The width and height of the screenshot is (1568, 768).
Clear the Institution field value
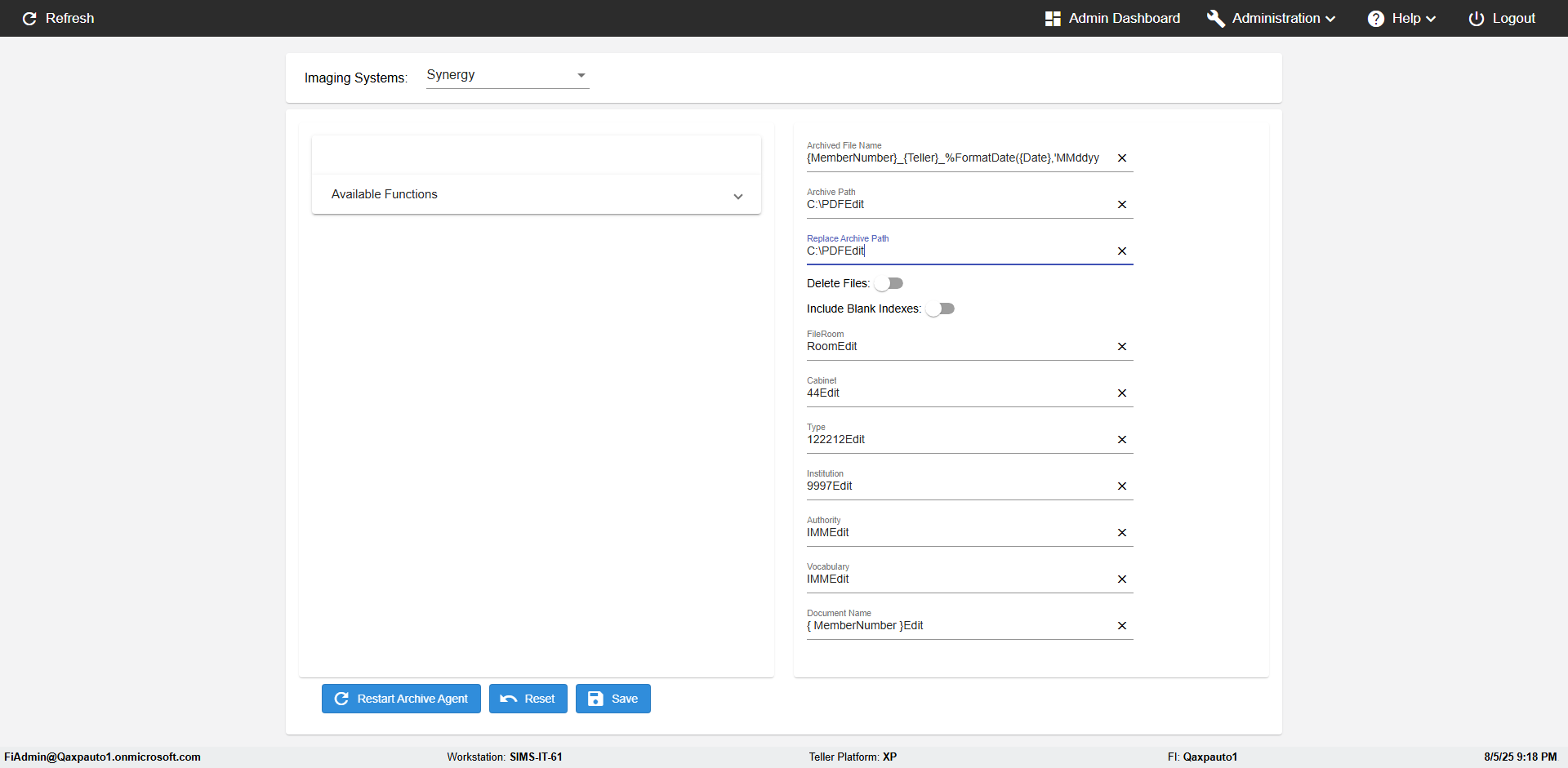click(x=1121, y=486)
